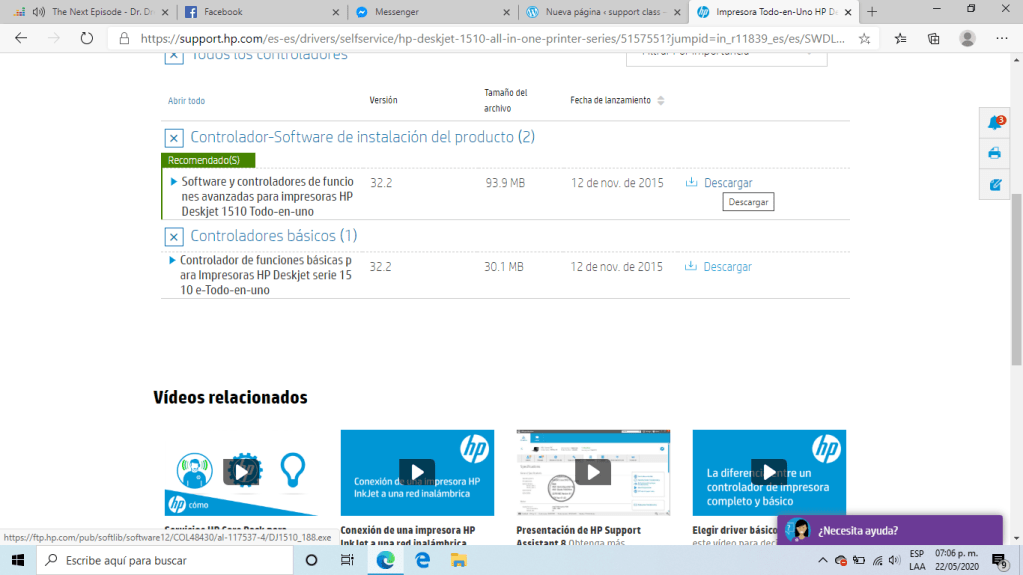The width and height of the screenshot is (1023, 575).
Task: Click the ESP LAA language indicator
Action: [917, 560]
